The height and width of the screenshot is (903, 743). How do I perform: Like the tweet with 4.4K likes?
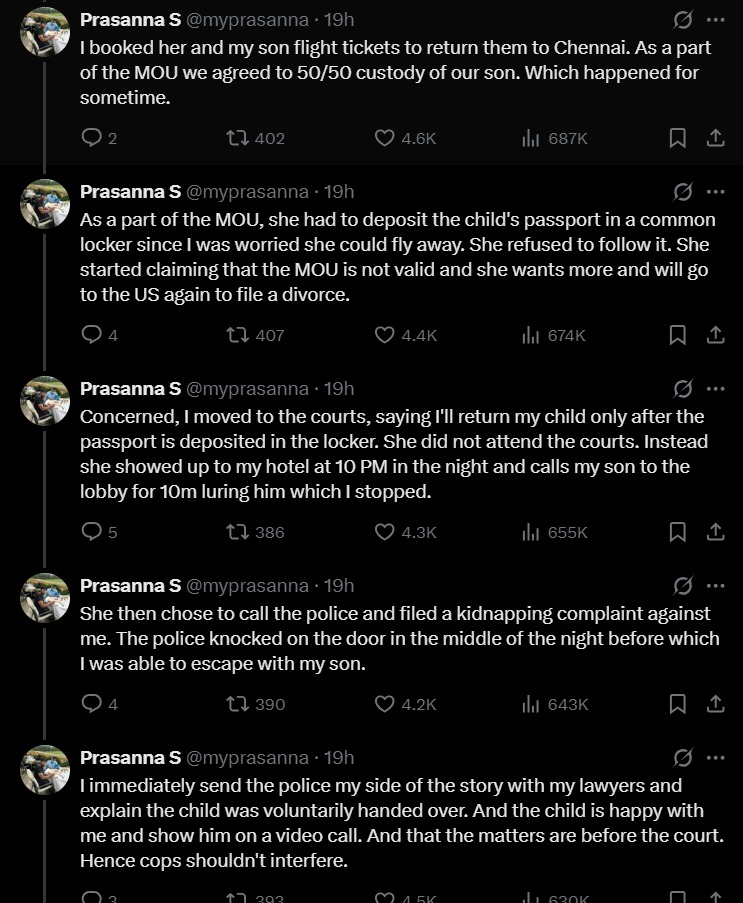click(x=385, y=335)
